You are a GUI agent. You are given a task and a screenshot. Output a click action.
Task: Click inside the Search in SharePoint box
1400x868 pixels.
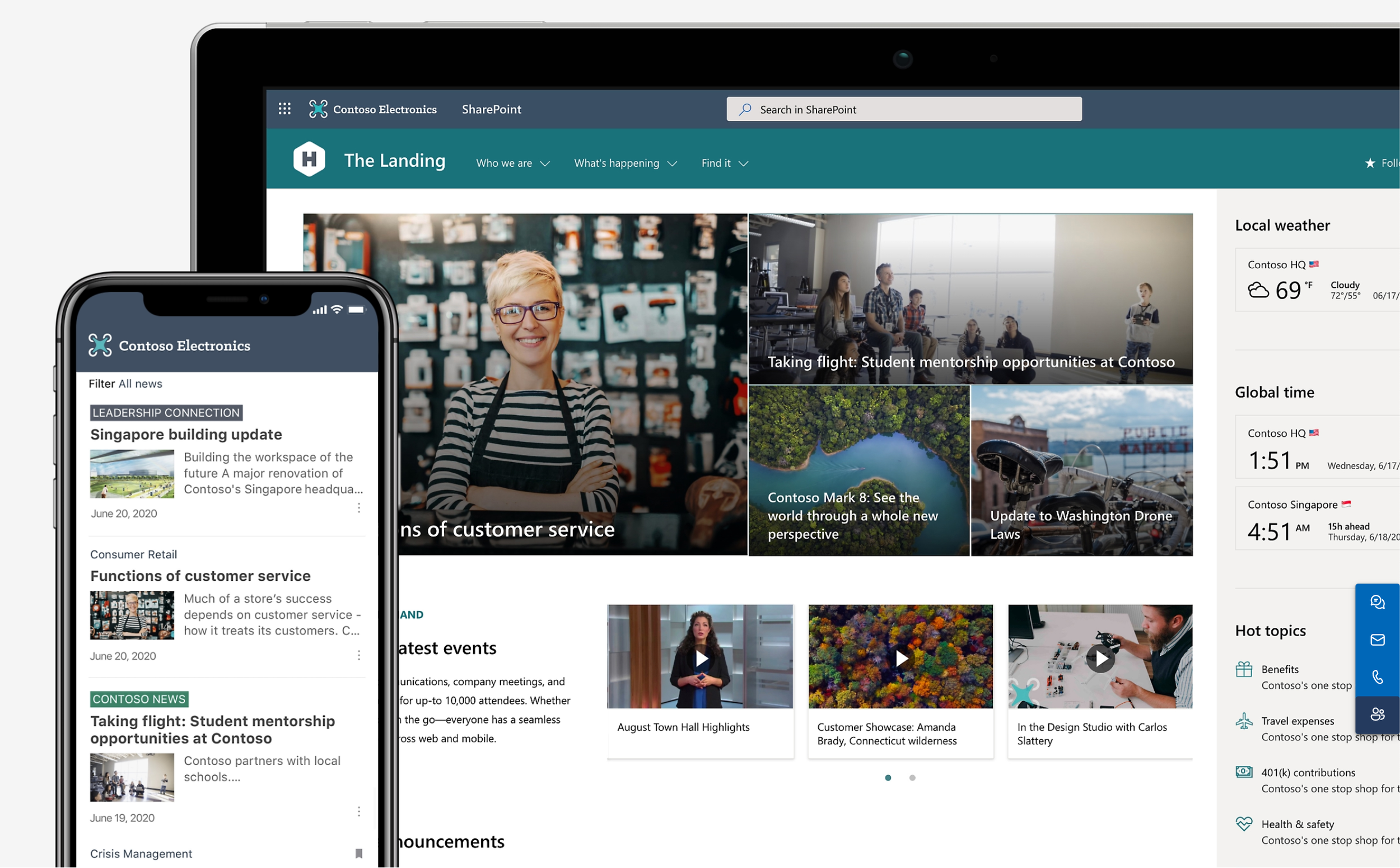tap(904, 109)
